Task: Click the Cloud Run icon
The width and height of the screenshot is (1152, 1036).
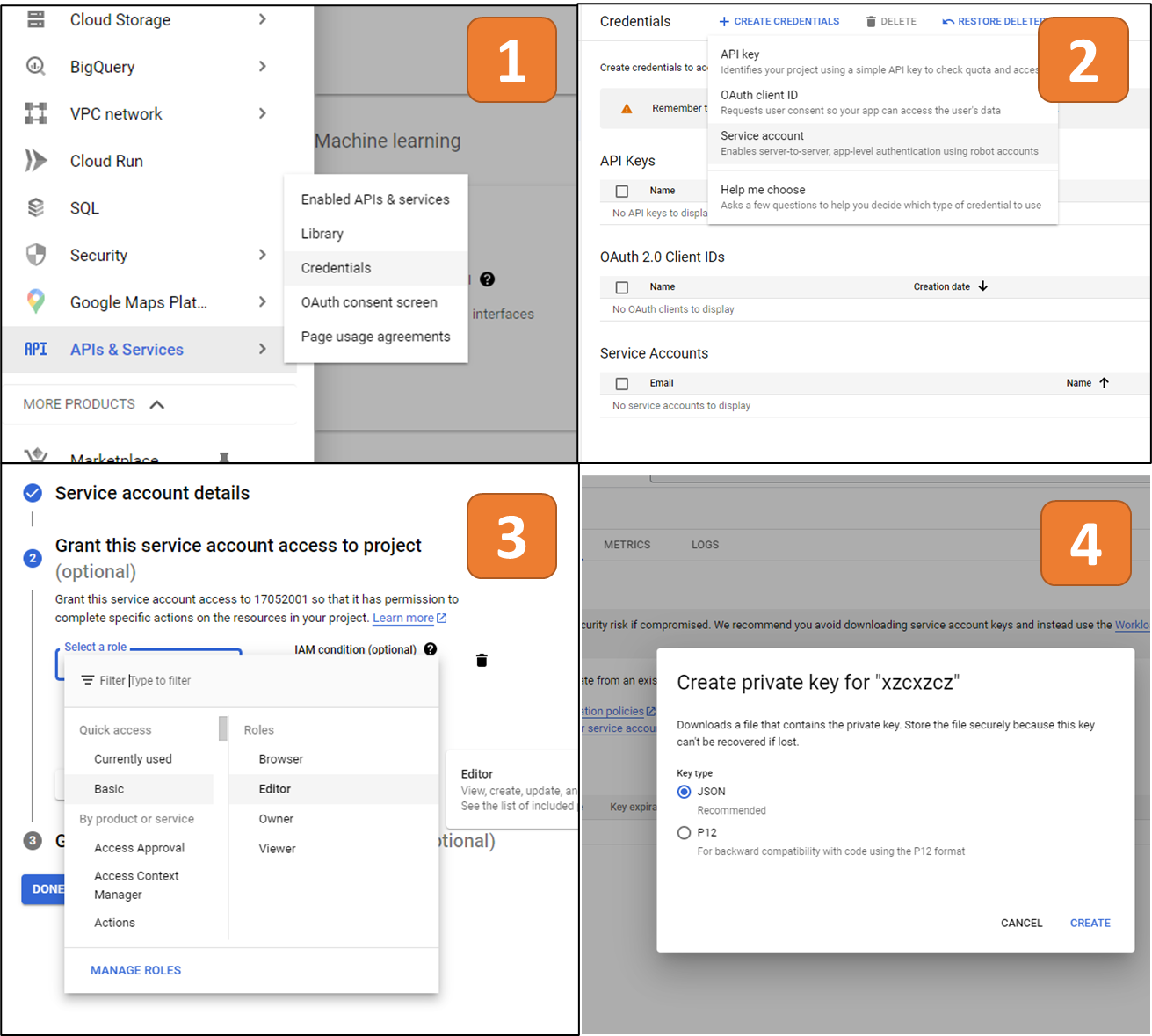Action: click(x=36, y=161)
